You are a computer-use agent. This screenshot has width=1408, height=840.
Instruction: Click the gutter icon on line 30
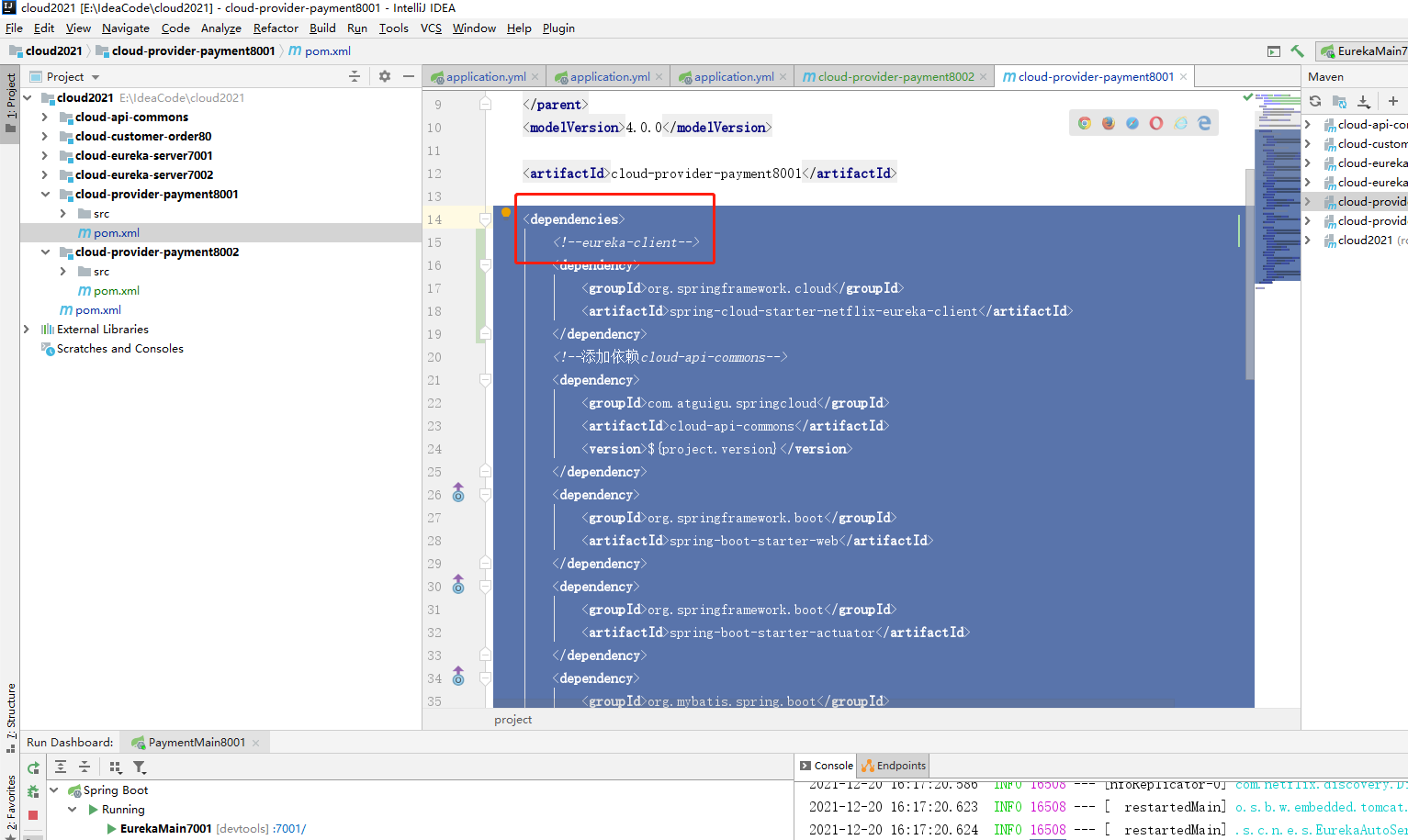coord(458,586)
